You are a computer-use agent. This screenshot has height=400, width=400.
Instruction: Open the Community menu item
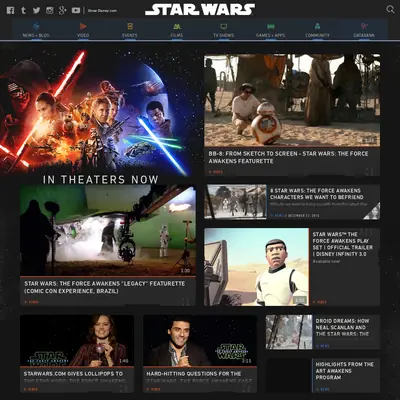point(317,35)
